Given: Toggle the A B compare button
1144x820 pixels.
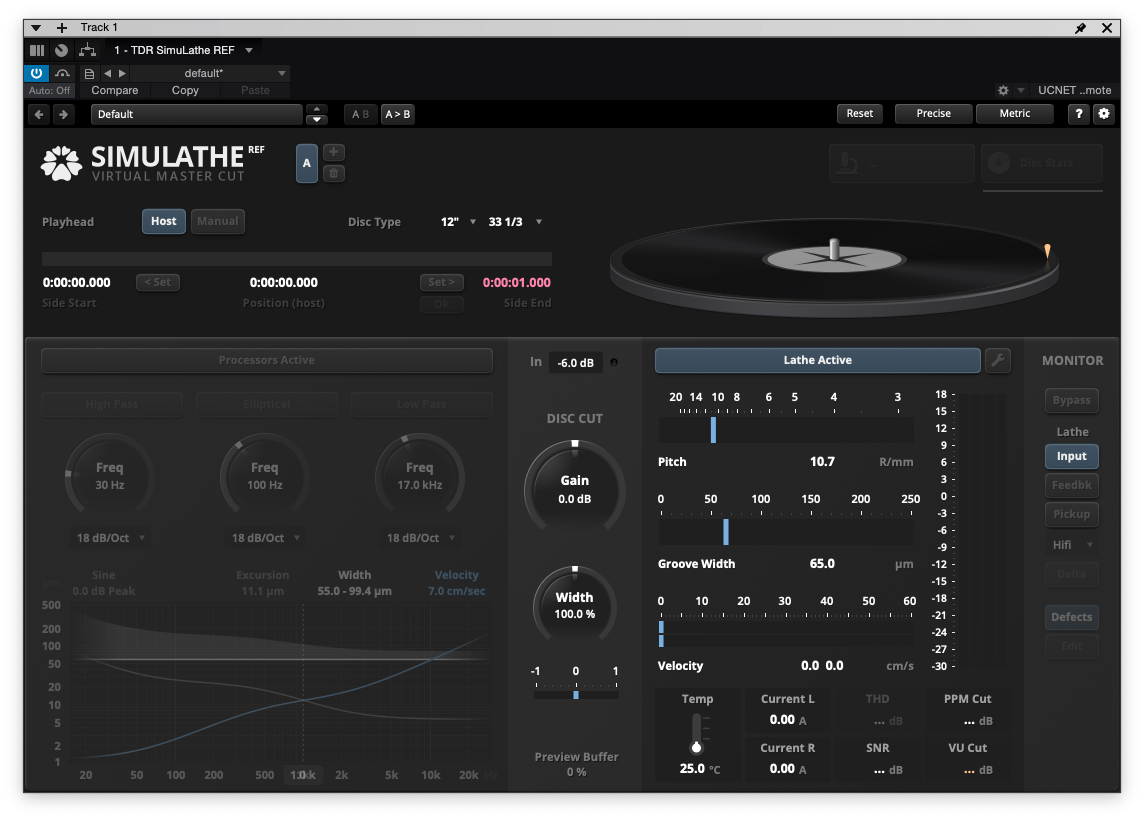Looking at the screenshot, I should click(x=360, y=114).
